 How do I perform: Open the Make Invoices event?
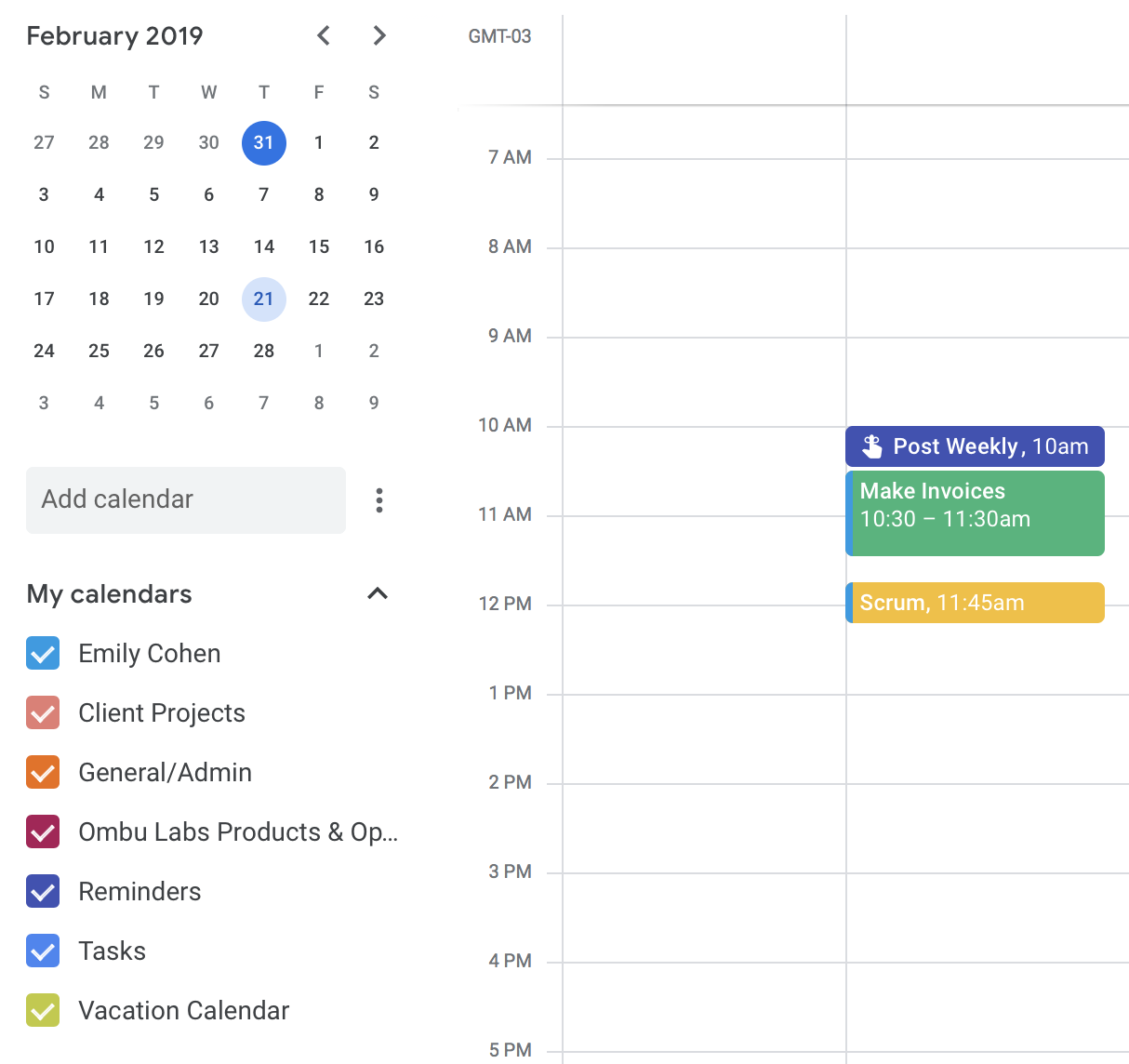click(975, 513)
